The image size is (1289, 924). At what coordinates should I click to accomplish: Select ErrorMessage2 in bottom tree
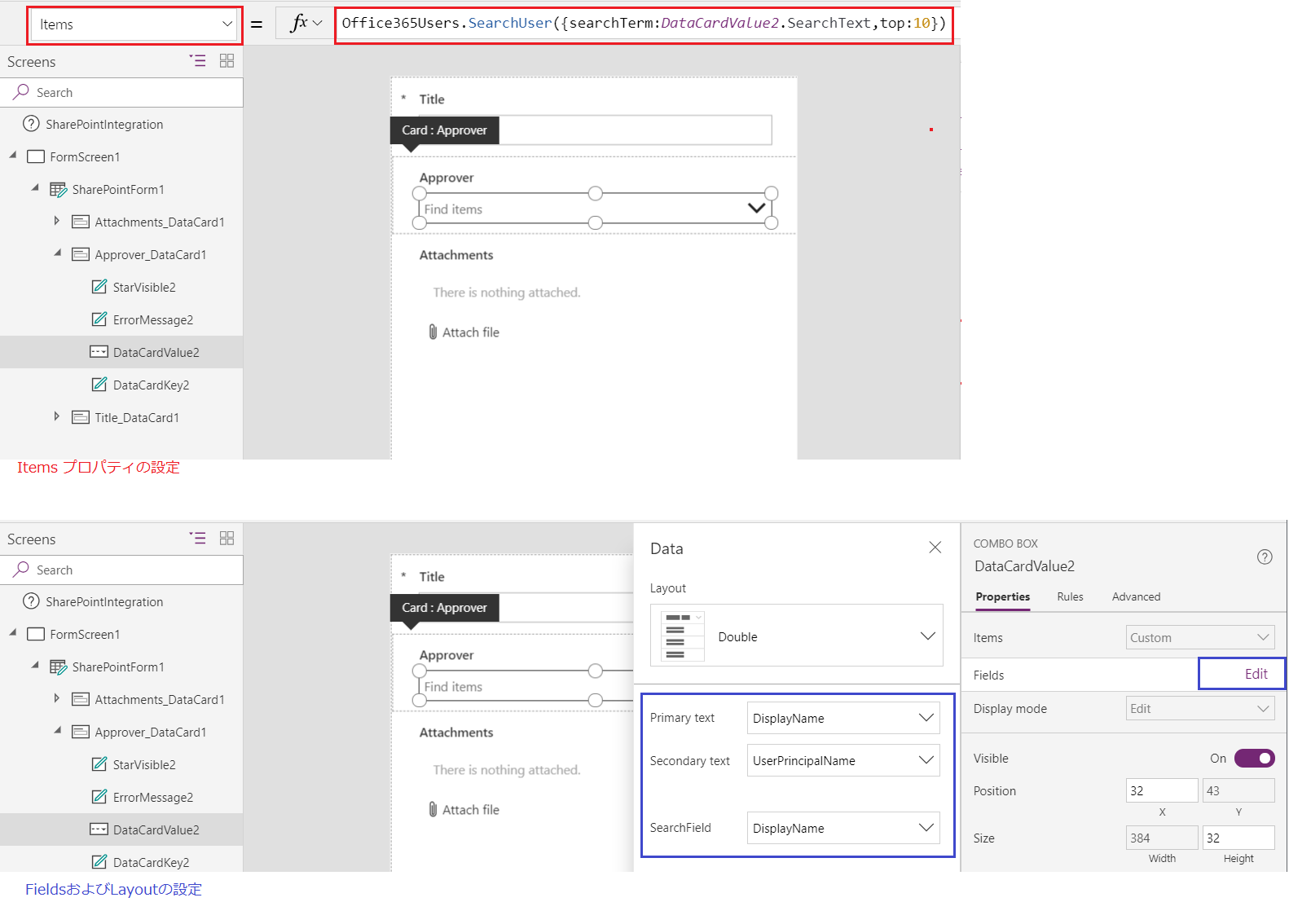point(153,798)
